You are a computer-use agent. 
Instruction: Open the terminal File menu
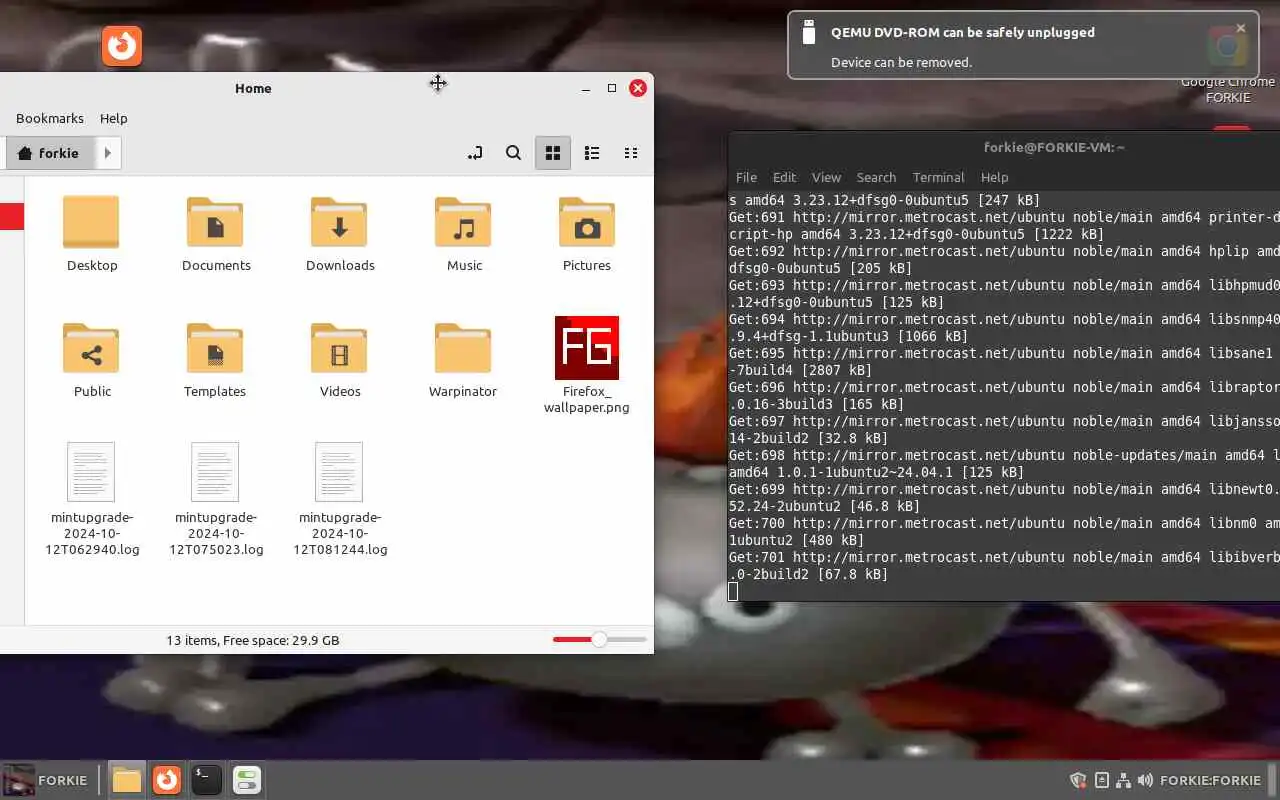click(x=746, y=177)
